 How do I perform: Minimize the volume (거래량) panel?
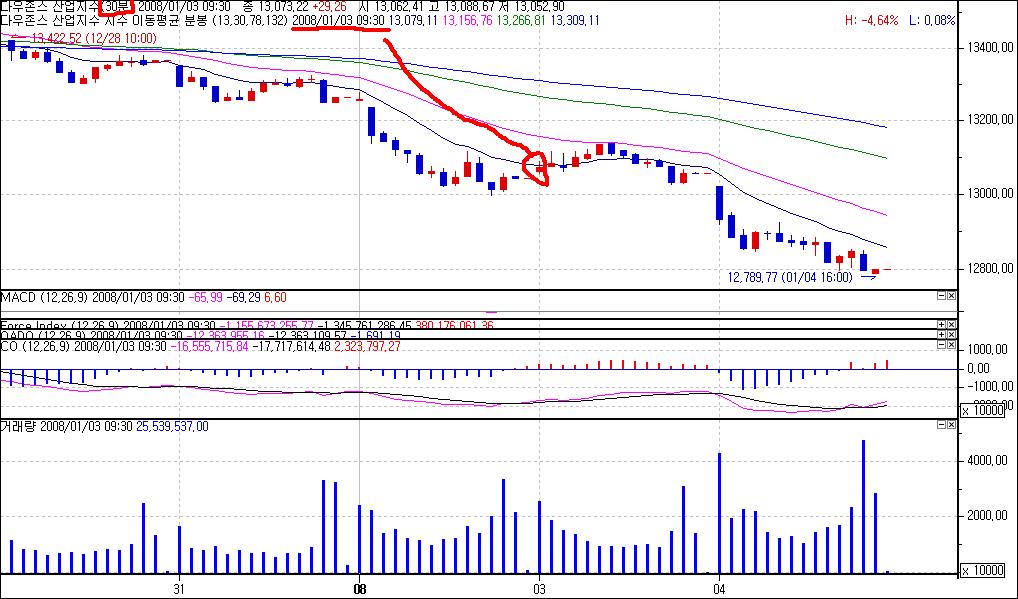(941, 425)
